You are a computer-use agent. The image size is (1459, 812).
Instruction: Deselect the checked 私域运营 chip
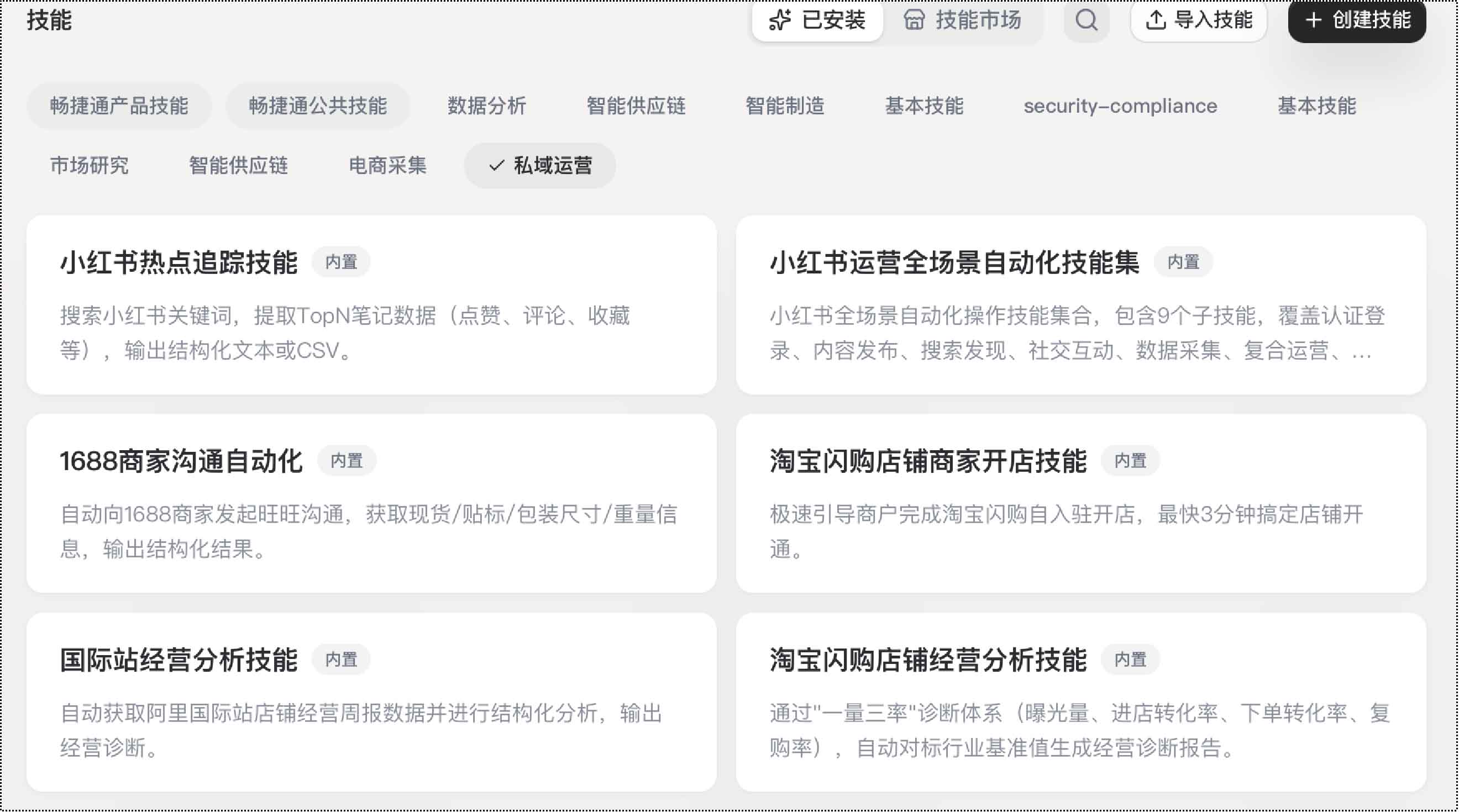pos(540,166)
